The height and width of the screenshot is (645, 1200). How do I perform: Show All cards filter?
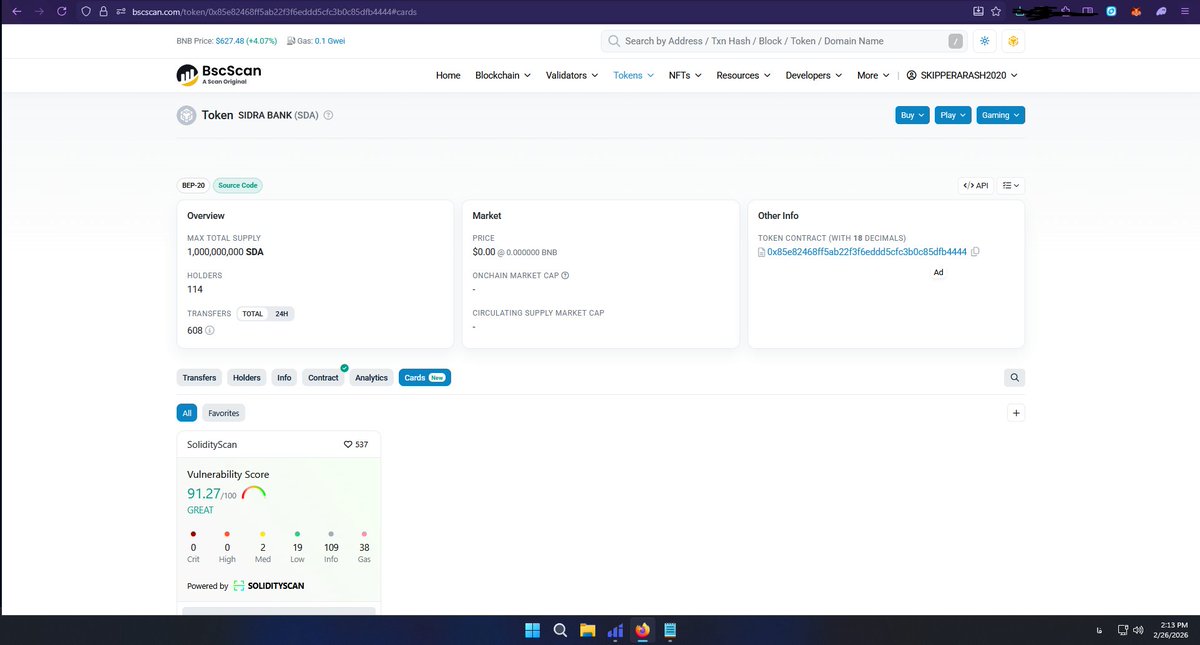pos(187,412)
